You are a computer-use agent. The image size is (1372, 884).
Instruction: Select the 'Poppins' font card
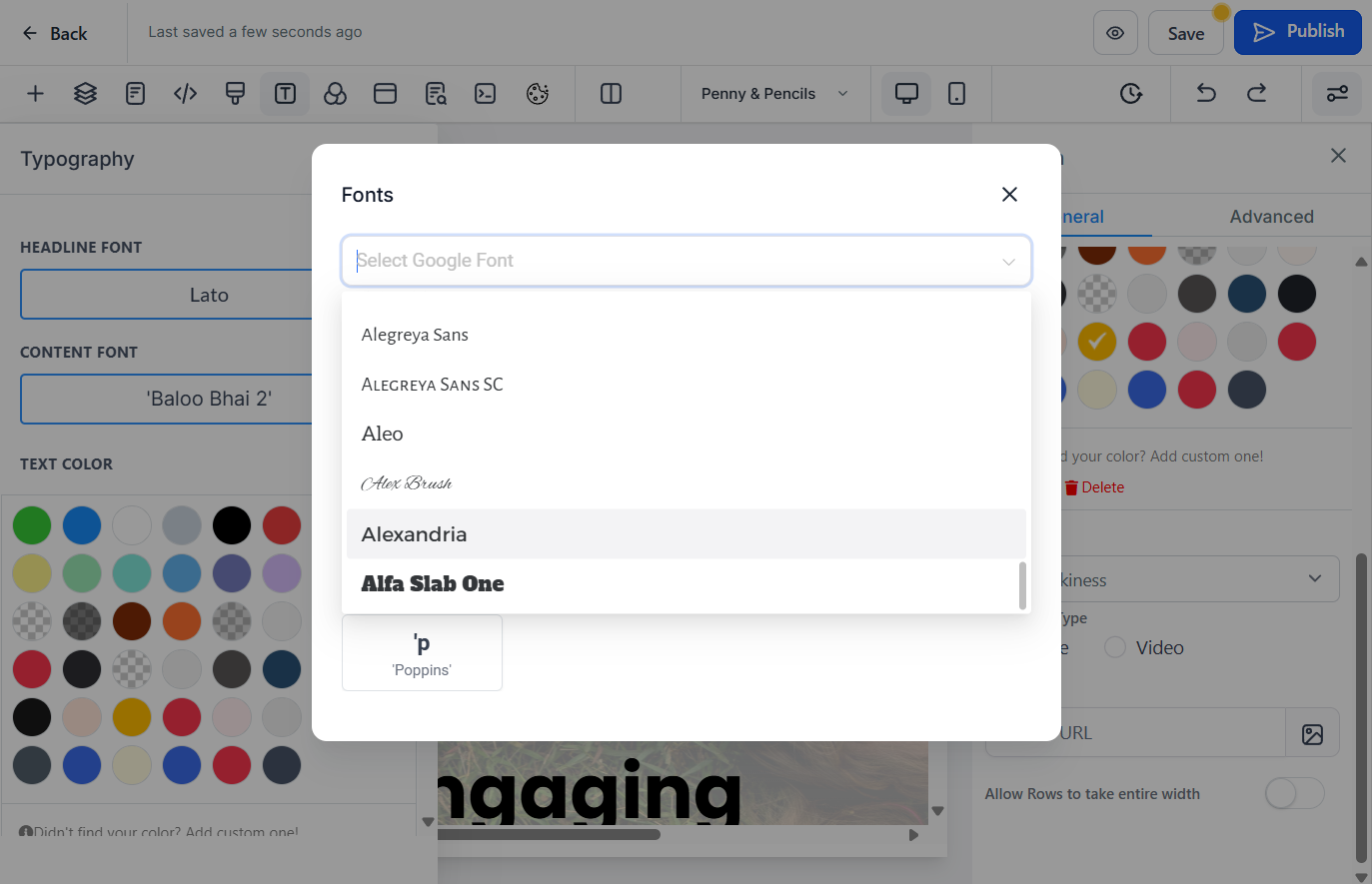[x=422, y=652]
